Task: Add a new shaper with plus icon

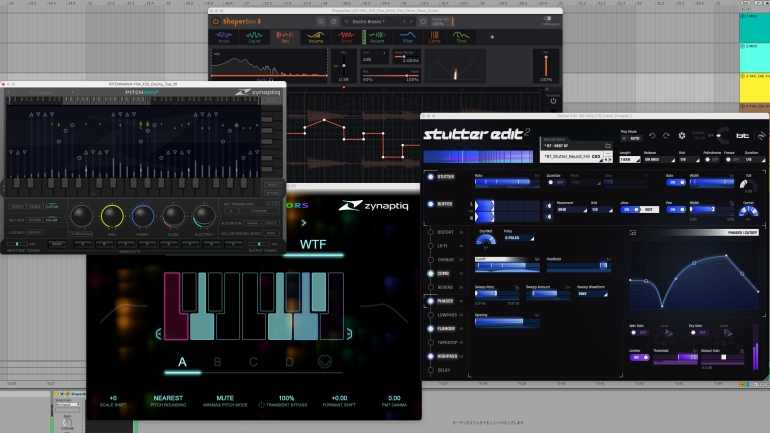Action: point(492,37)
